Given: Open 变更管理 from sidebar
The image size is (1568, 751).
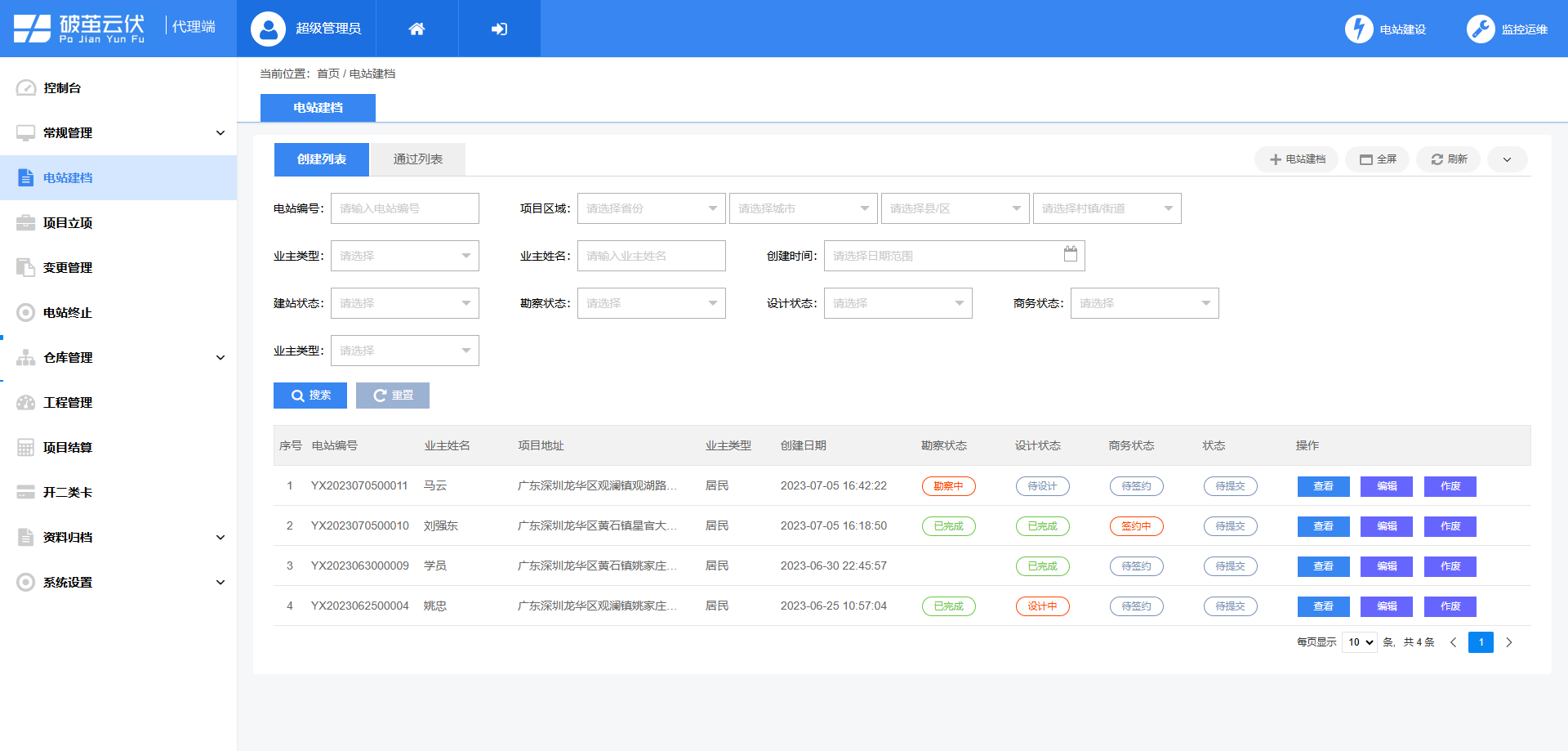Looking at the screenshot, I should (68, 267).
